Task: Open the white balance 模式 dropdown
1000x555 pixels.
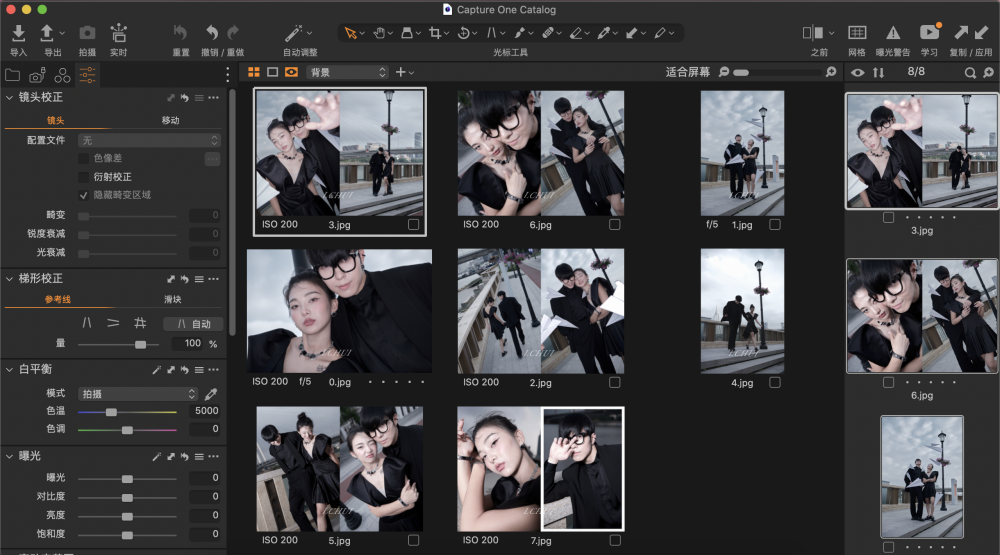Action: 138,394
